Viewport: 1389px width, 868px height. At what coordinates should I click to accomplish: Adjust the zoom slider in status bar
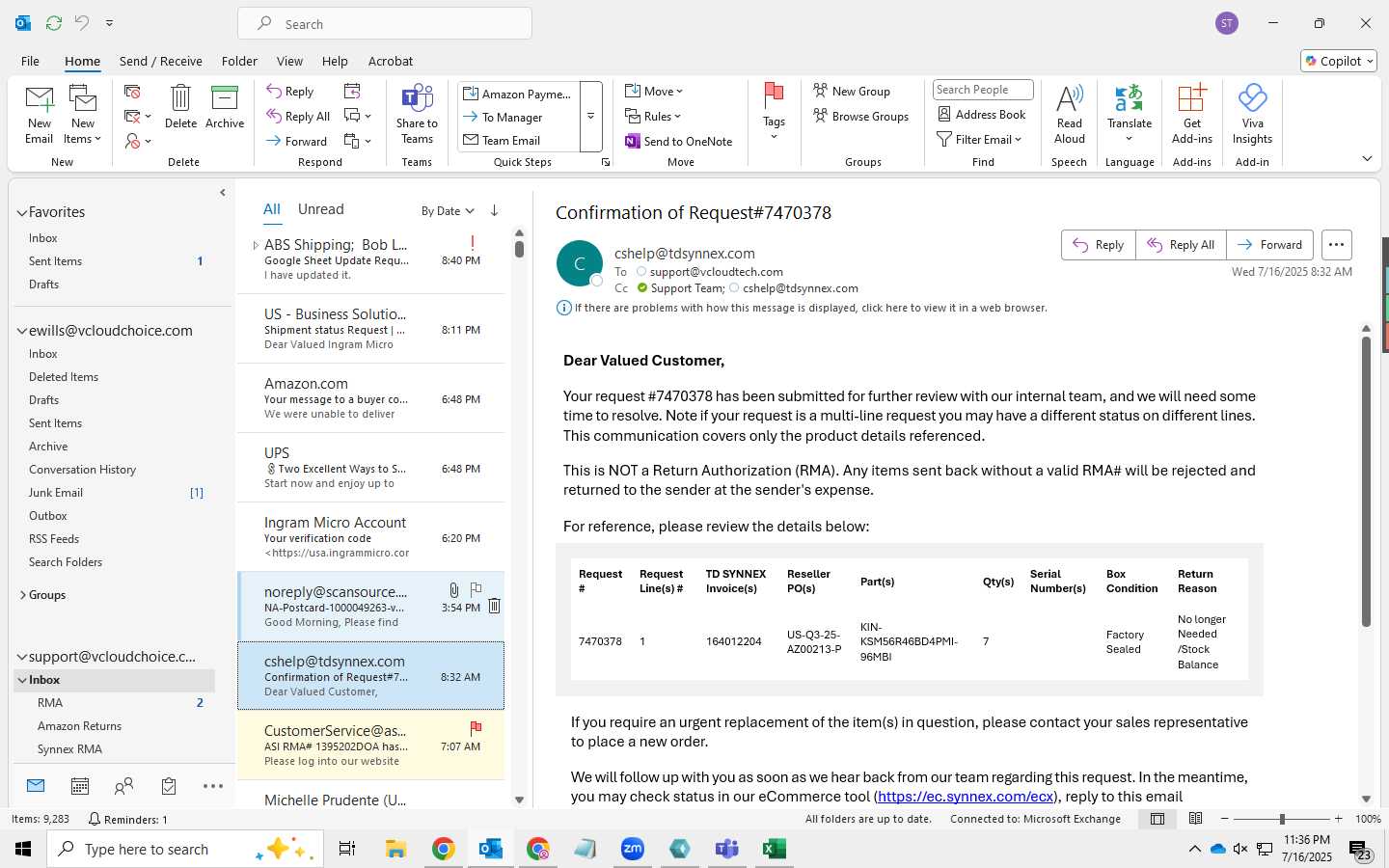1282,819
